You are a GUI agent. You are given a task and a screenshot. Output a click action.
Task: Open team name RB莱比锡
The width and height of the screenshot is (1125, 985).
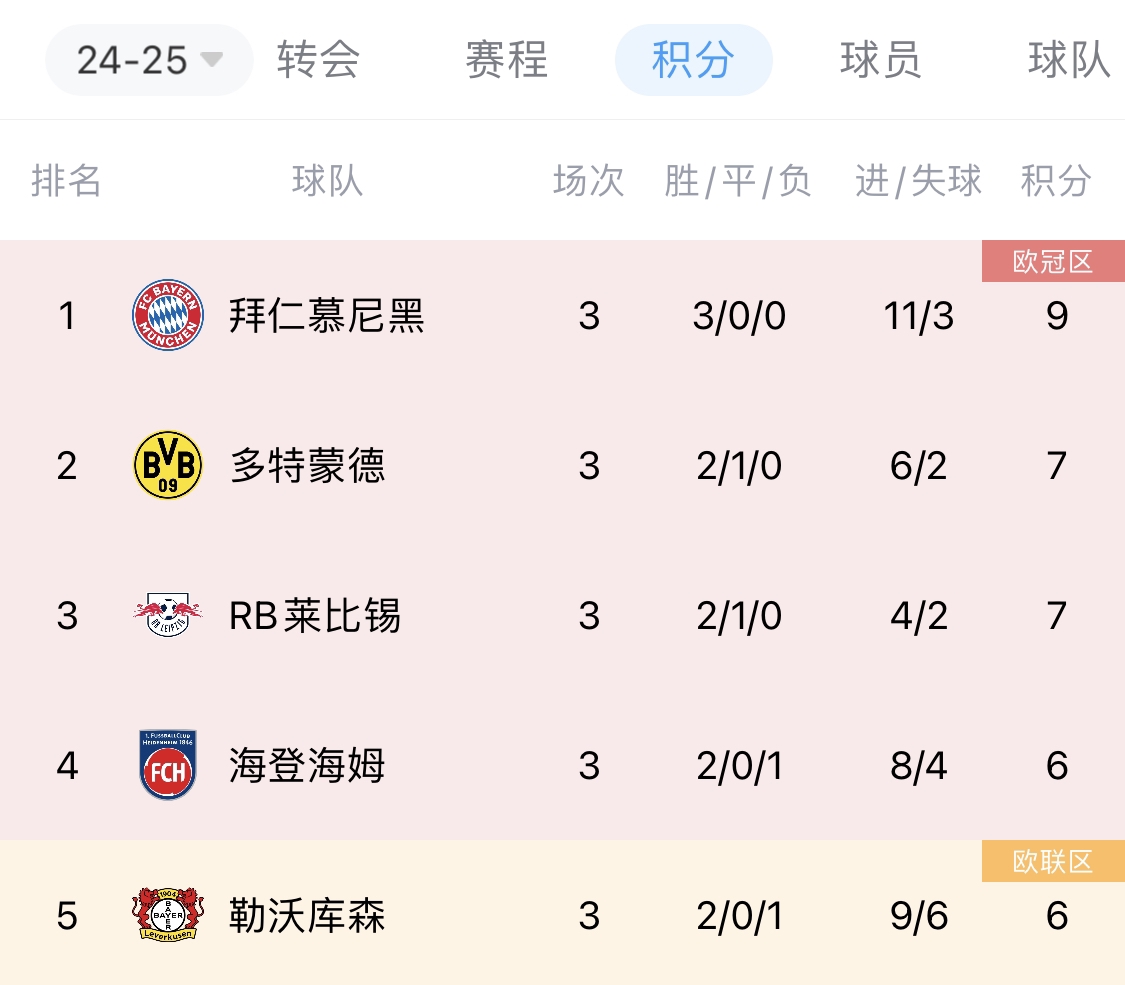pos(315,616)
